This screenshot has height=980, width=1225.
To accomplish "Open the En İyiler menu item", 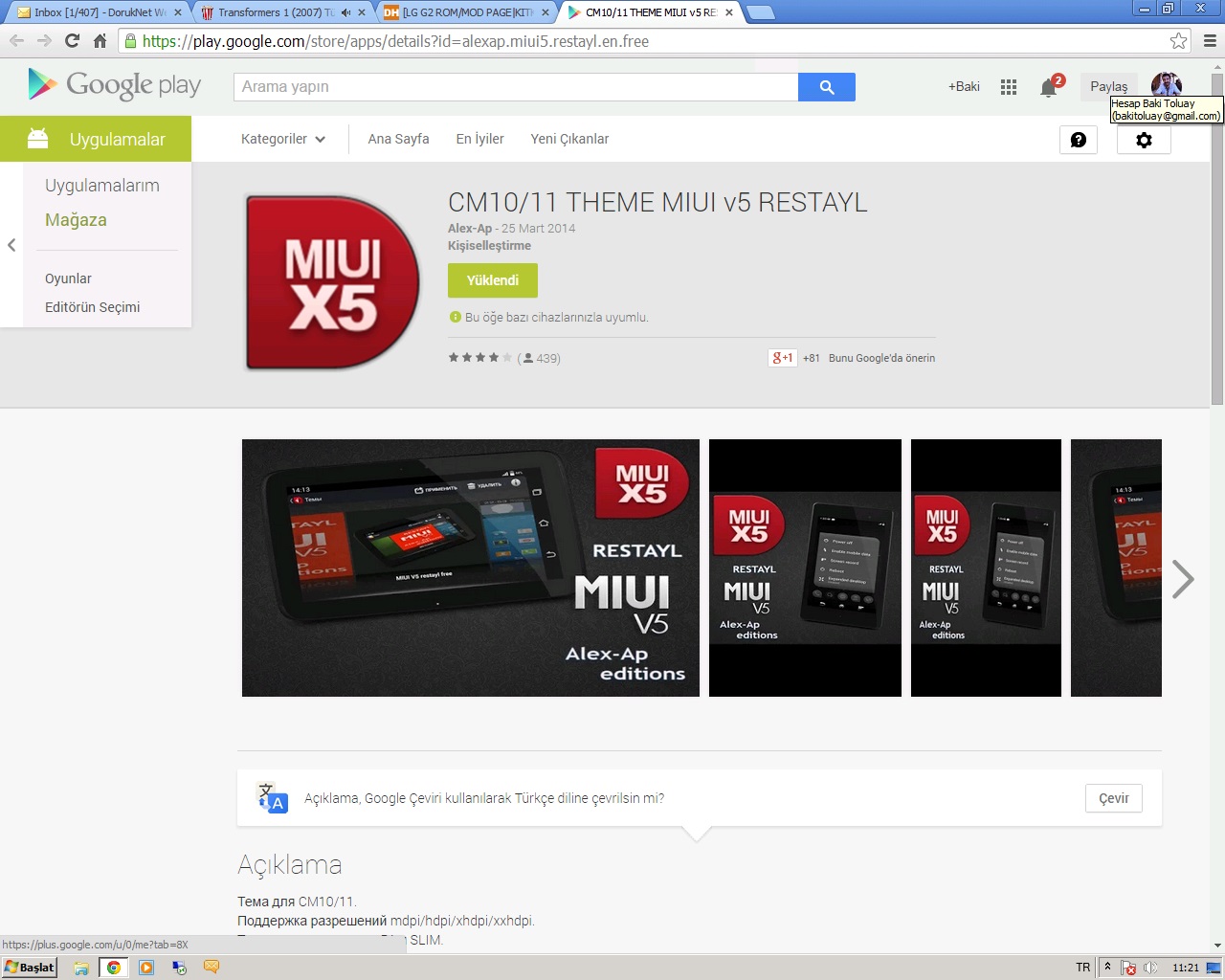I will (479, 139).
